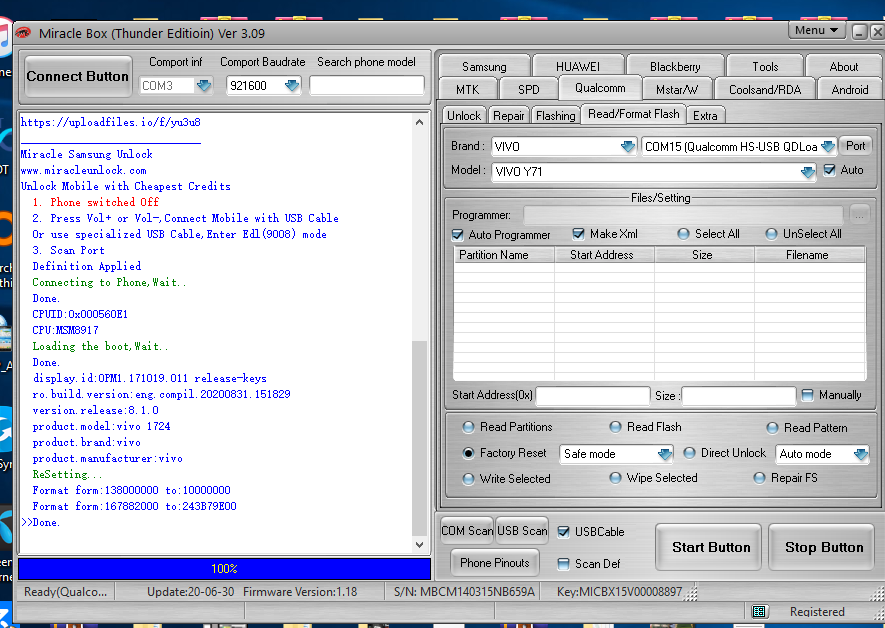Open the Safe mode dropdown
This screenshot has height=628, width=885.
pos(664,454)
